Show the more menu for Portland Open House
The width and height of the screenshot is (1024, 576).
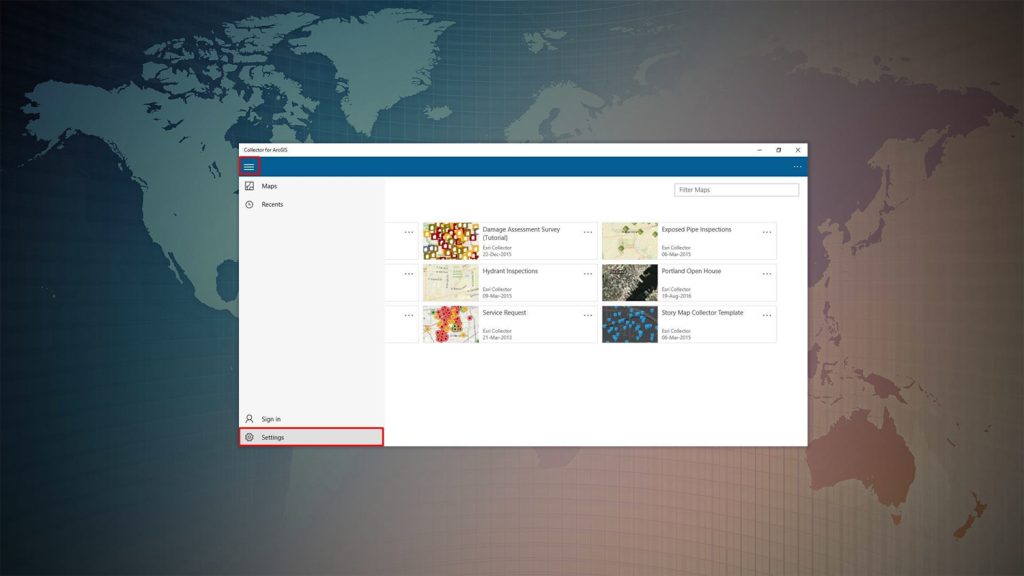(x=767, y=274)
